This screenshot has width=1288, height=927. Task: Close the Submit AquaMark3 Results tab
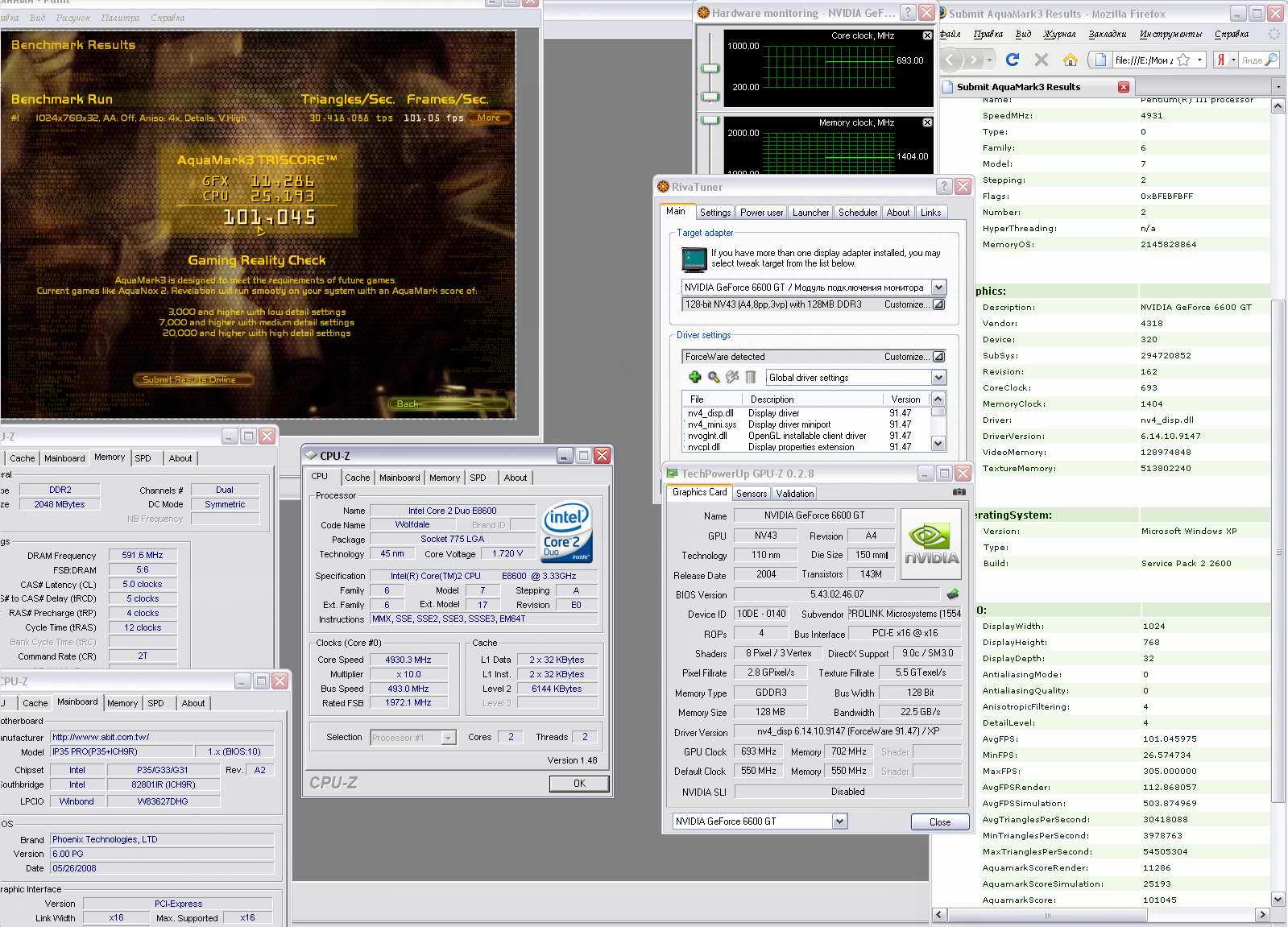point(1124,87)
